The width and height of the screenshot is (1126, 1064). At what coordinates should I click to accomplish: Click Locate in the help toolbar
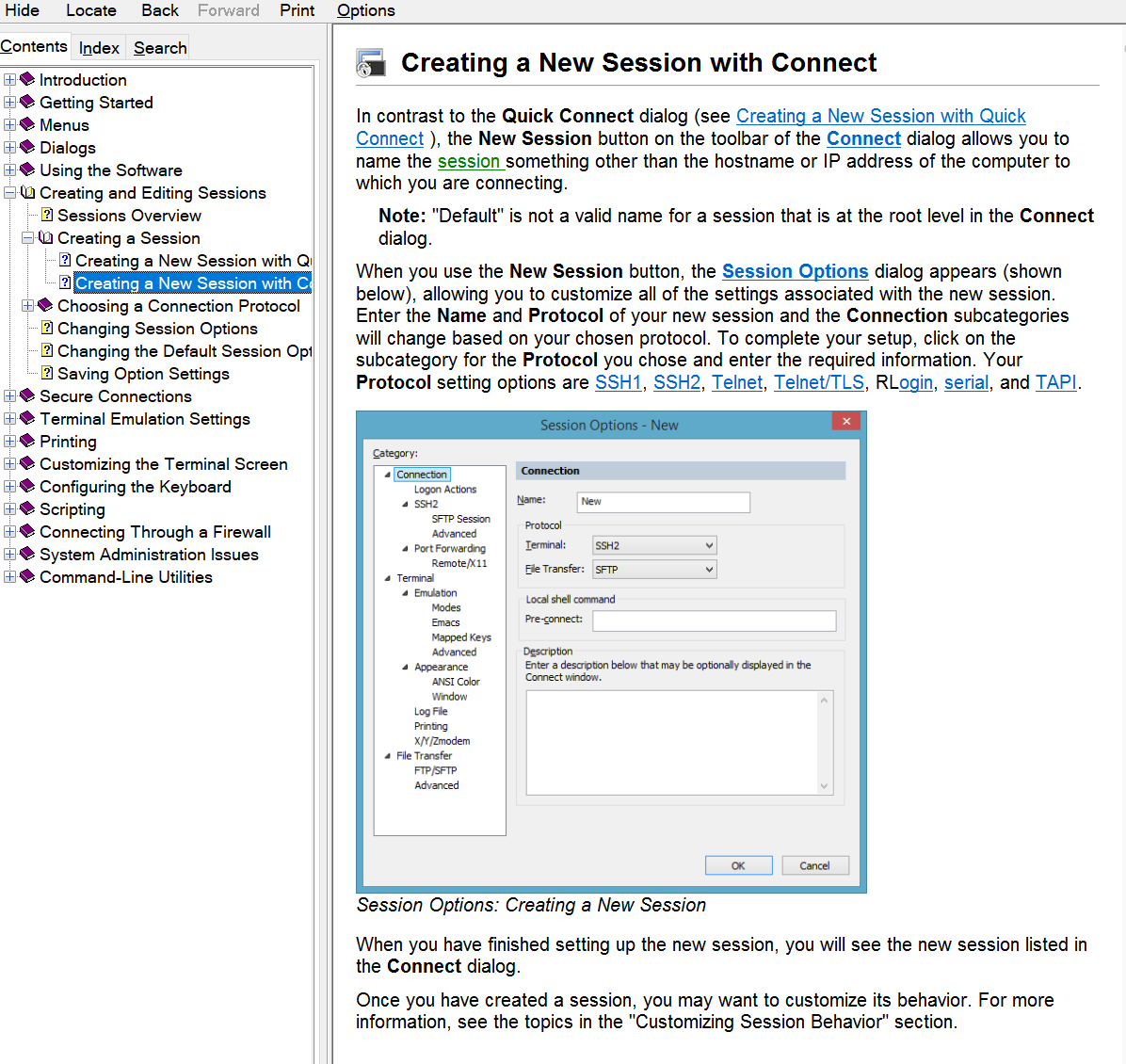91,10
